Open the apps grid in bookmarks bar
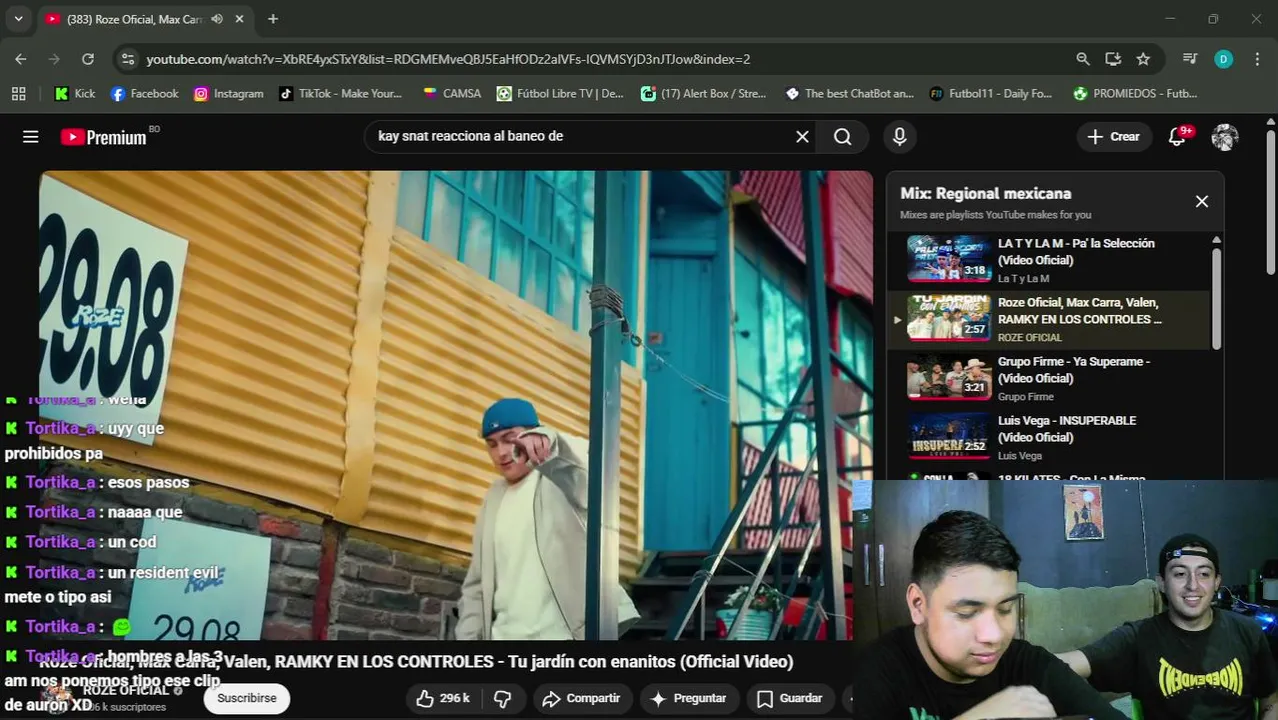This screenshot has height=720, width=1278. click(x=18, y=93)
